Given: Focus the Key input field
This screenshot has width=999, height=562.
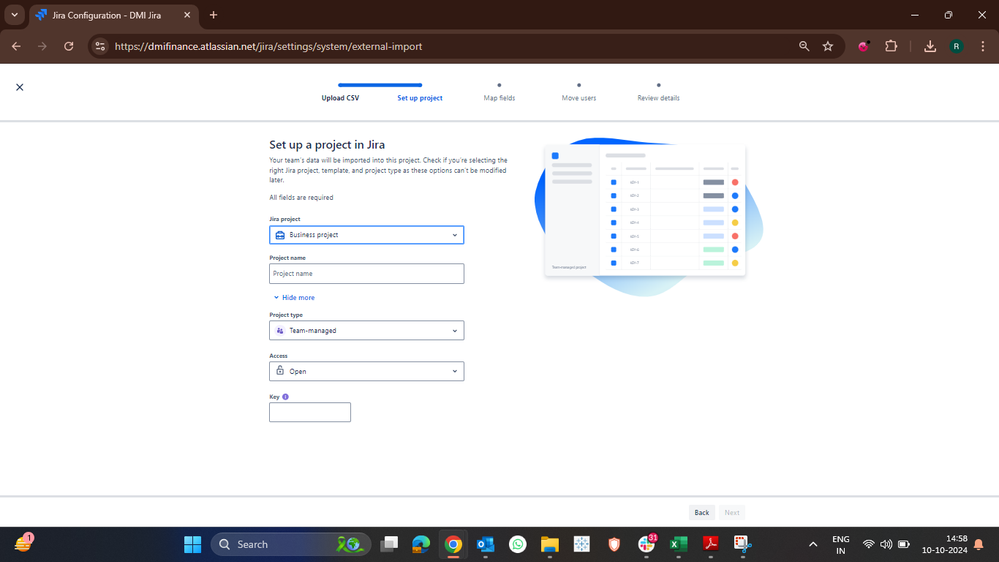Looking at the screenshot, I should [310, 412].
